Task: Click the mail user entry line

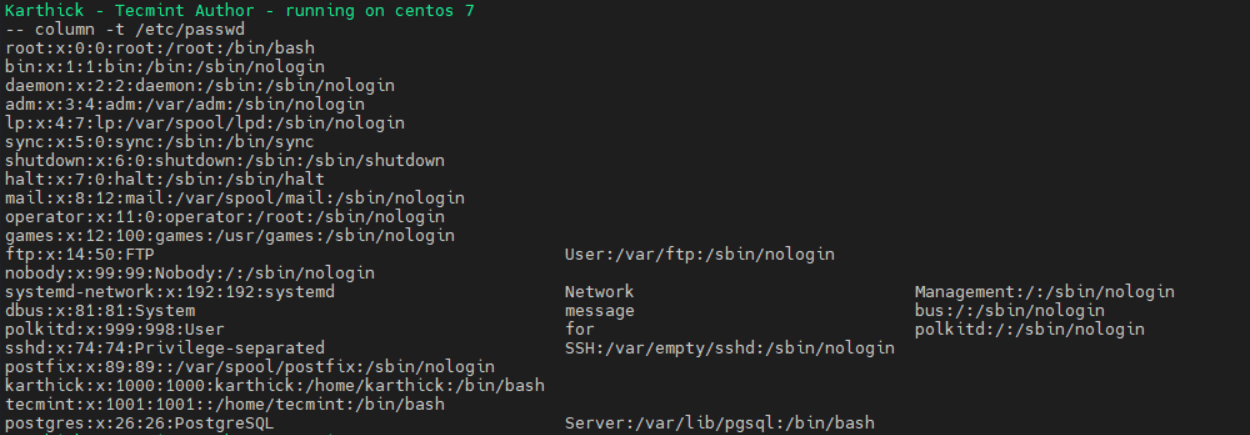Action: click(235, 198)
